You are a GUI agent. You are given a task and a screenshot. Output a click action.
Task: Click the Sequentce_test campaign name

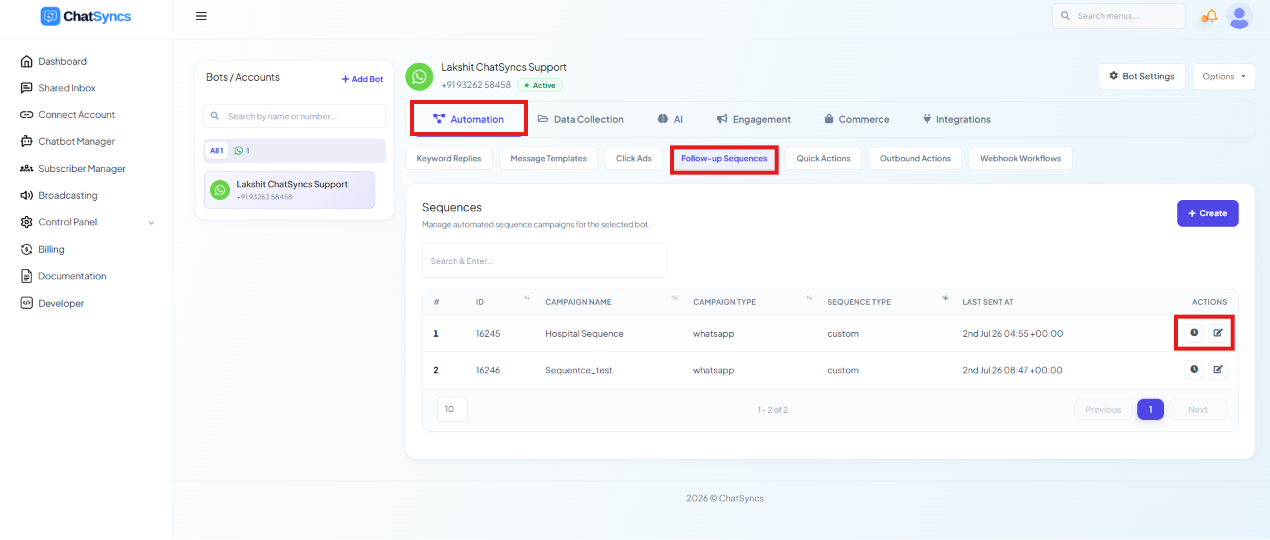578,370
